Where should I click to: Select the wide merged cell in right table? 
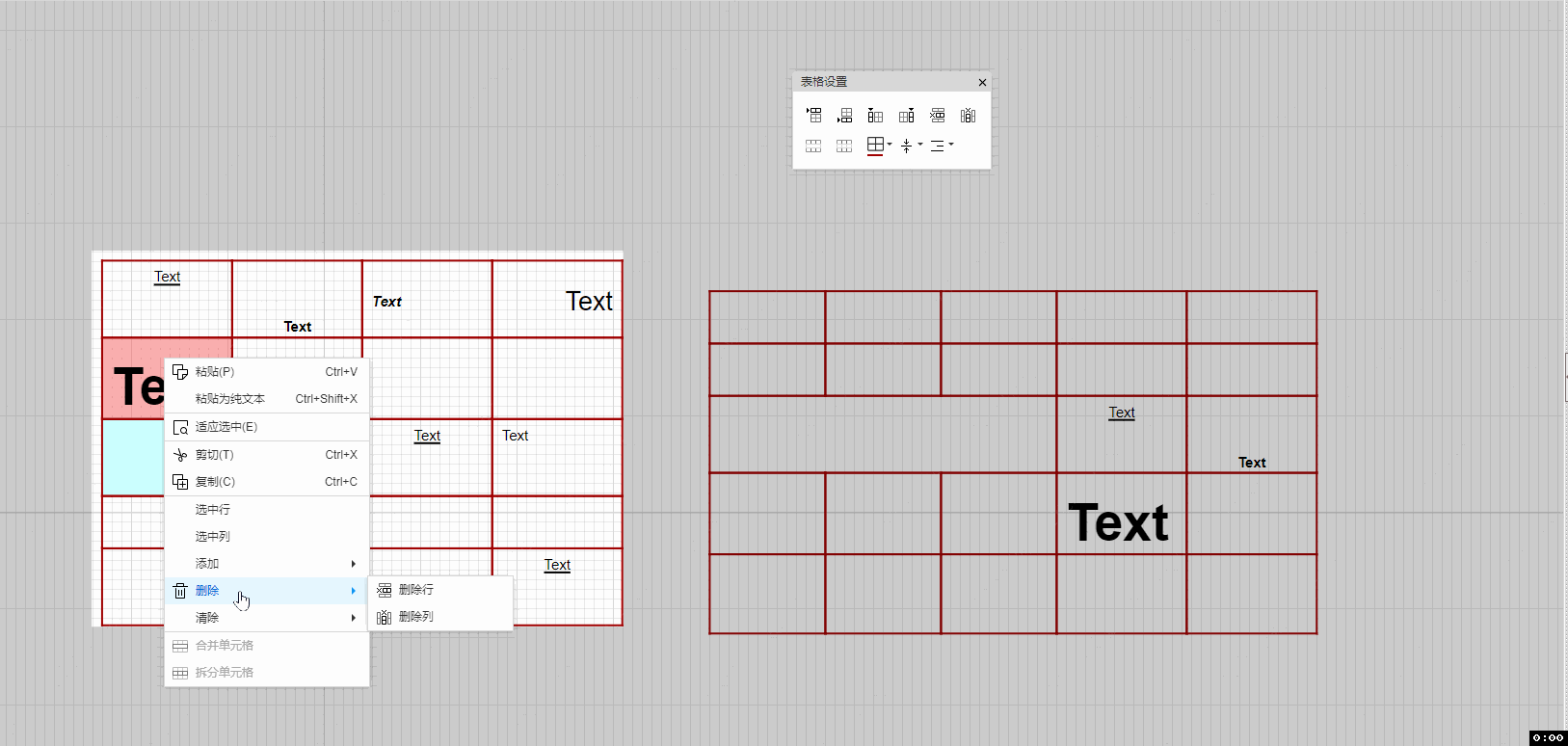point(883,434)
